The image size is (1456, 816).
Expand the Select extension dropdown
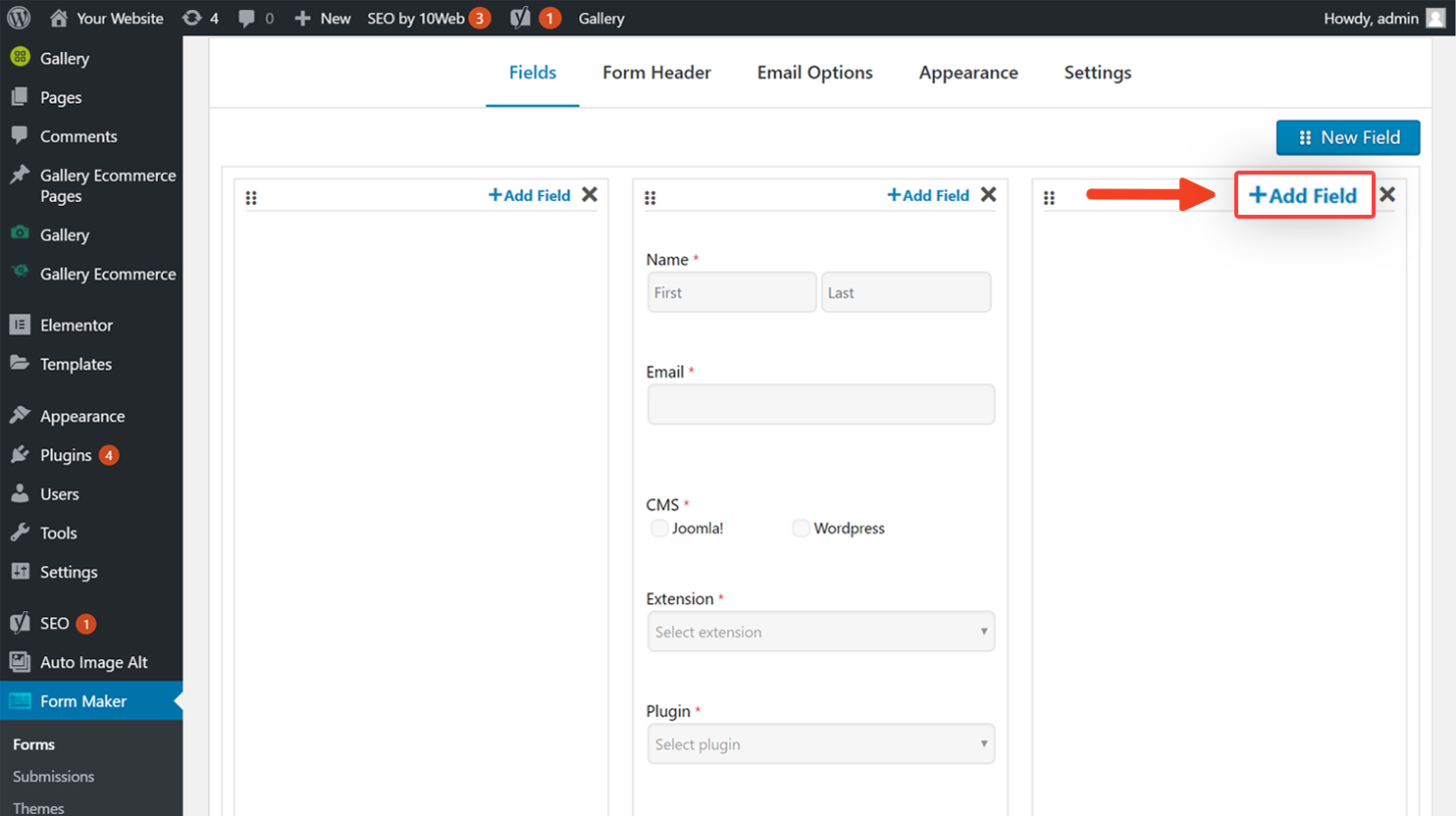[x=821, y=632]
